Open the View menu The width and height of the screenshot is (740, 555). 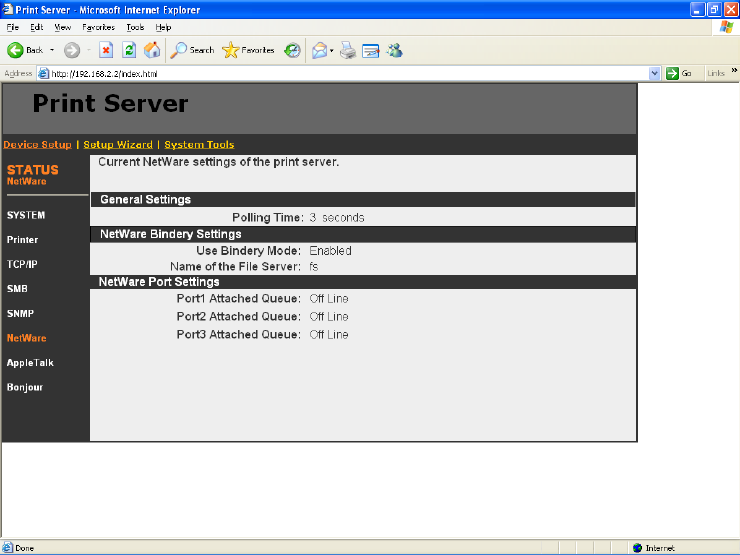(x=62, y=27)
